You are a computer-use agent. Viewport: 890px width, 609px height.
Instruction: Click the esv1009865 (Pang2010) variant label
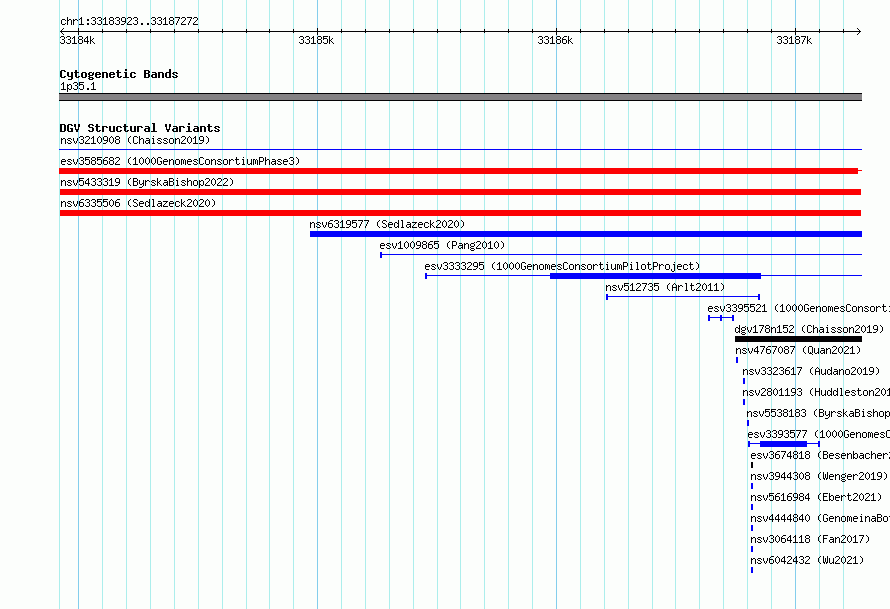(442, 245)
